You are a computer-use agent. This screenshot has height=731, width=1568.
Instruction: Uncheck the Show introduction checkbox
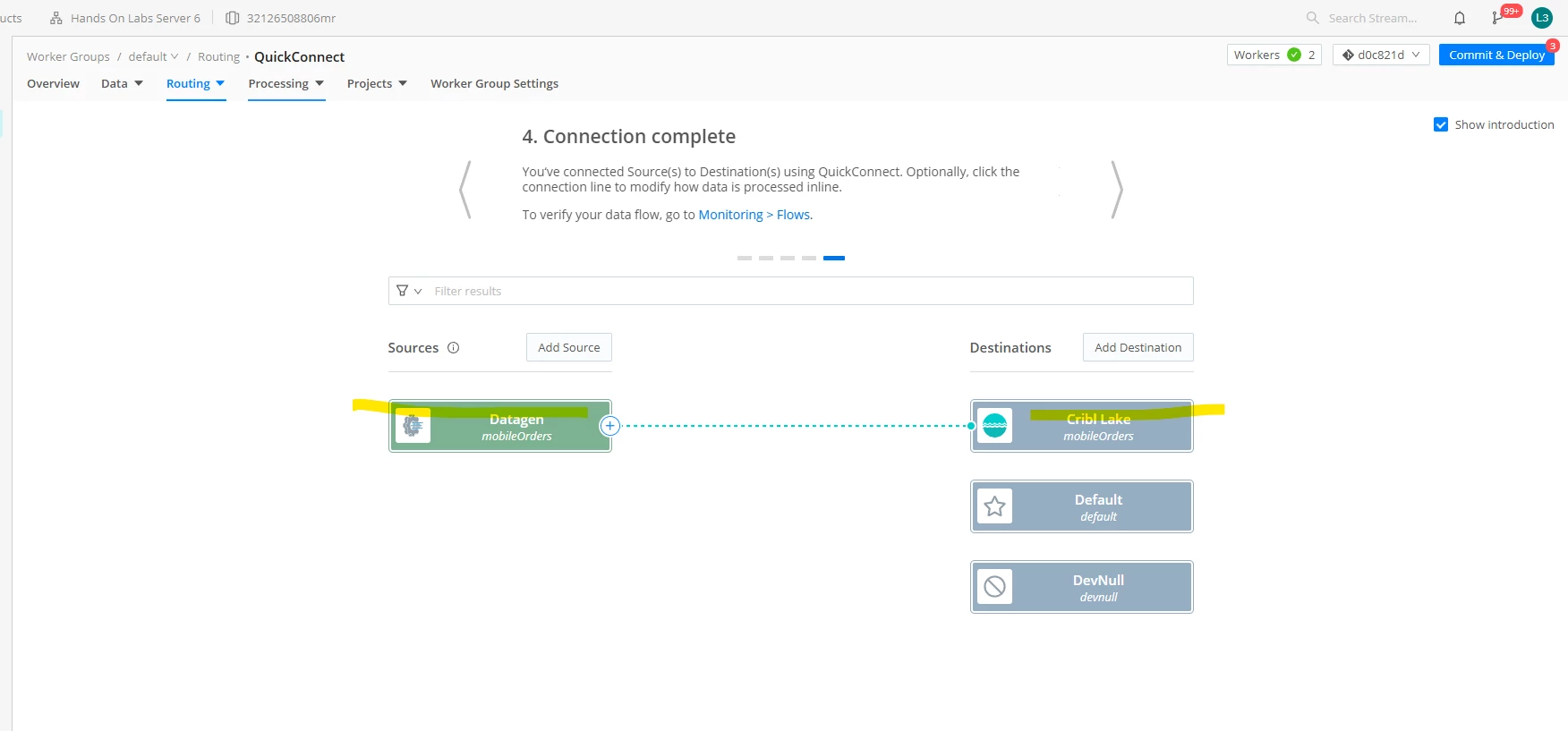click(1441, 125)
